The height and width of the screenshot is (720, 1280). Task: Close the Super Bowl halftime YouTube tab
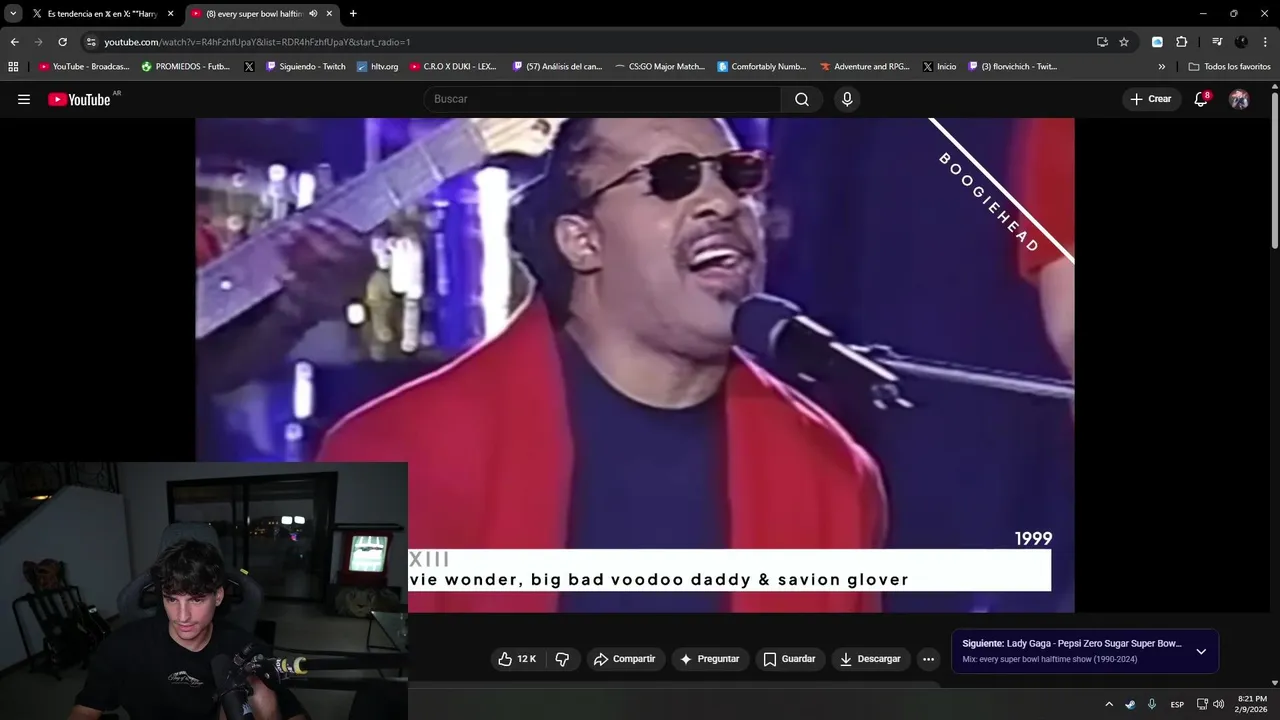tap(330, 14)
